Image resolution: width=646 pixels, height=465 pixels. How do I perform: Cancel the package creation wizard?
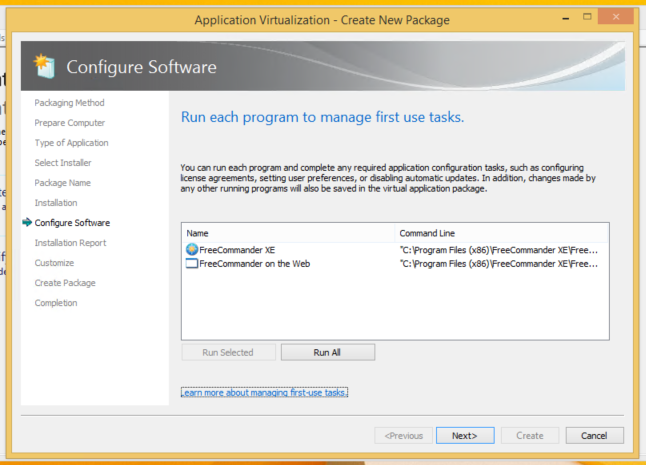(x=594, y=435)
